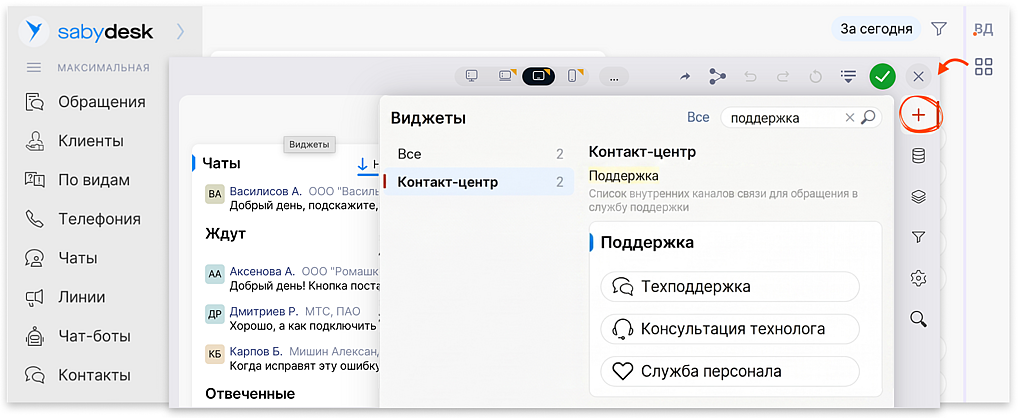
Task: Click the magnifier icon in right panel
Action: [918, 319]
